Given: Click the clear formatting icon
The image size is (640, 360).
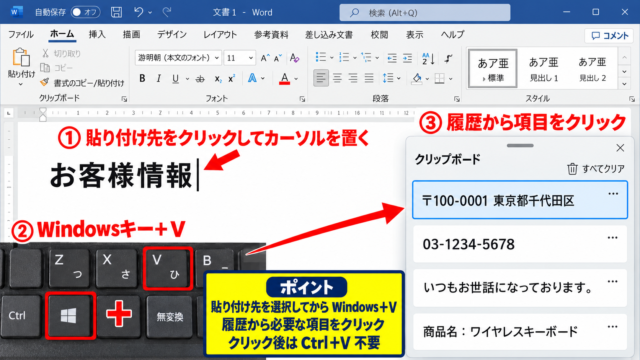Looking at the screenshot, I should click(x=294, y=58).
